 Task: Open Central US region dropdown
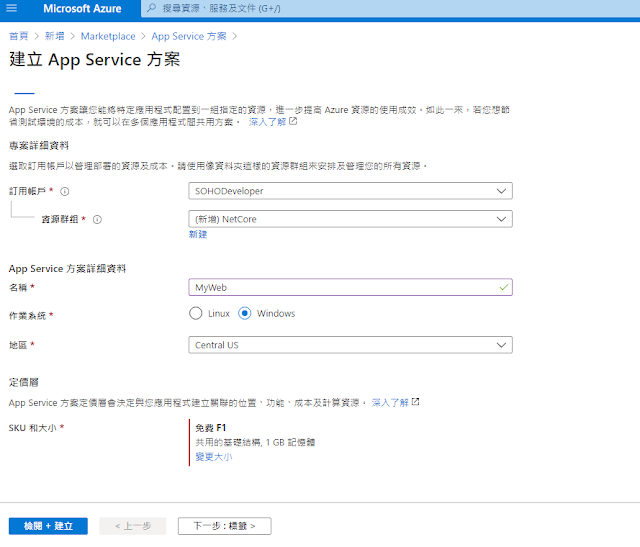[x=350, y=345]
